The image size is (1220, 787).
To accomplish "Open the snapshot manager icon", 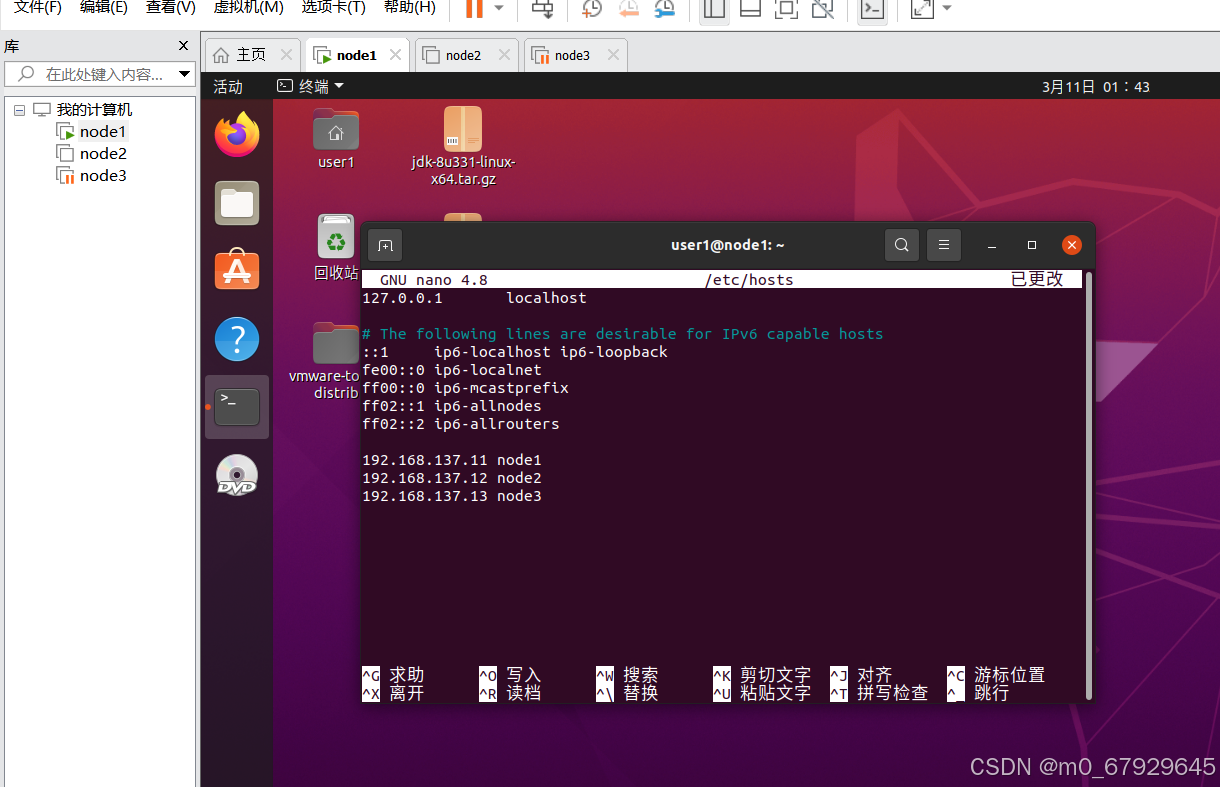I will [665, 9].
